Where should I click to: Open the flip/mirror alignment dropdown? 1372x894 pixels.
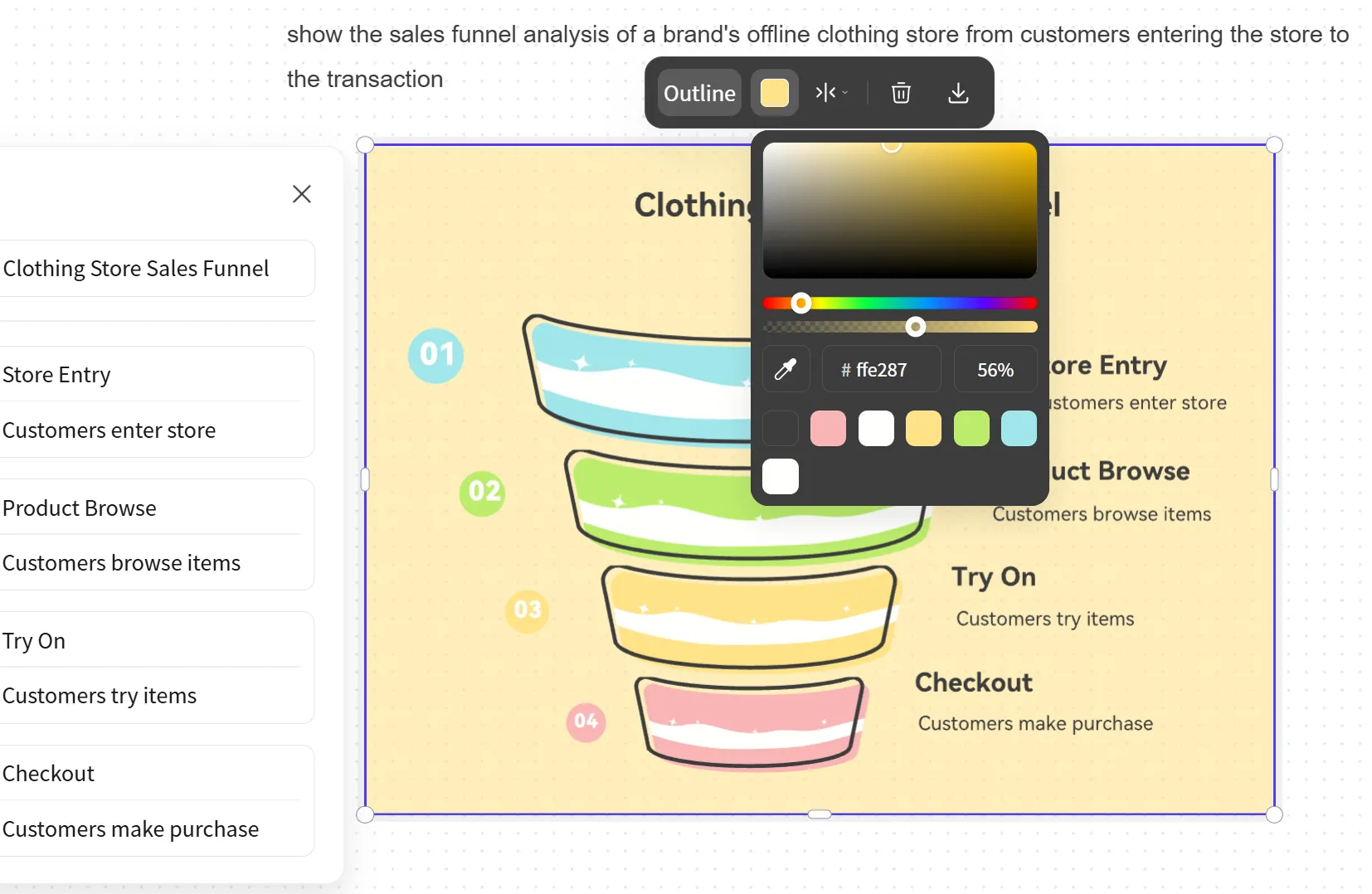tap(831, 93)
